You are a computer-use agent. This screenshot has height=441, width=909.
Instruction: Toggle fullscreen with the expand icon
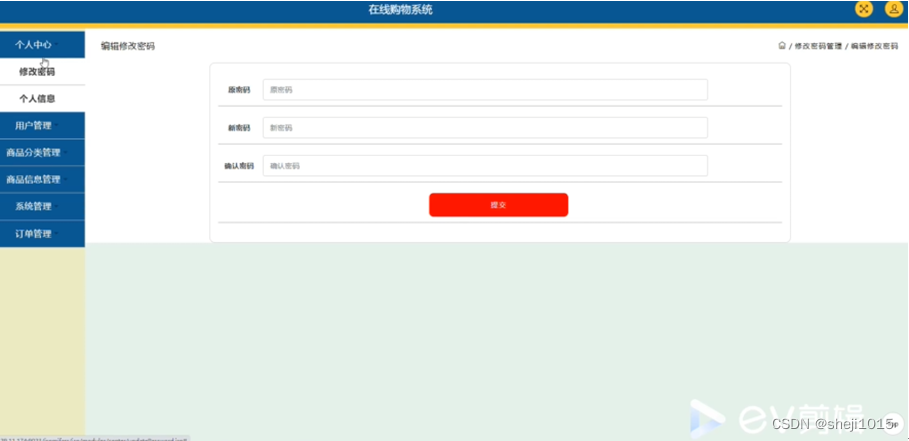[x=864, y=9]
